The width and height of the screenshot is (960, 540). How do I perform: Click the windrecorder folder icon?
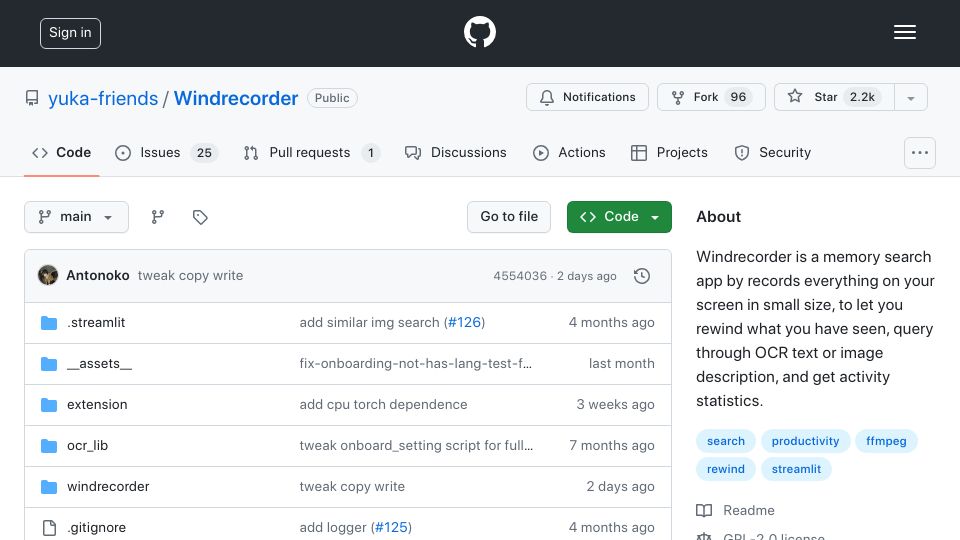tap(49, 487)
